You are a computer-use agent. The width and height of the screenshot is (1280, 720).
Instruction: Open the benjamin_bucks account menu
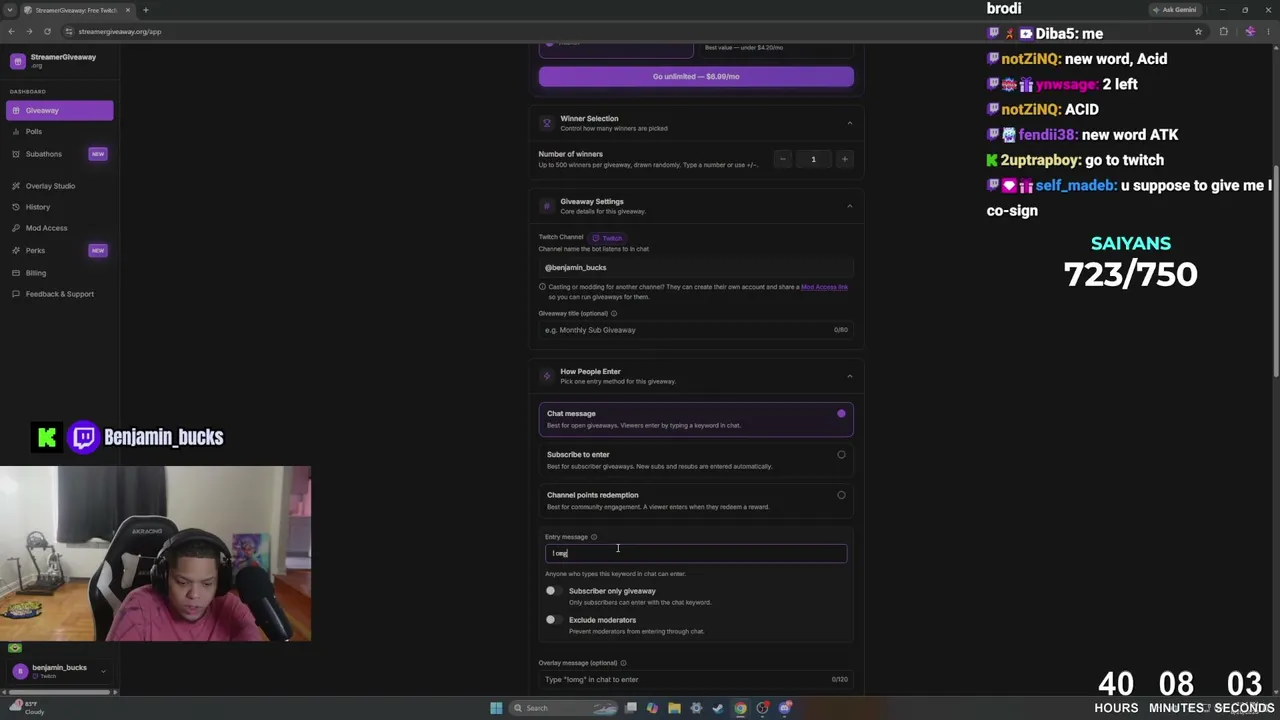[x=58, y=671]
